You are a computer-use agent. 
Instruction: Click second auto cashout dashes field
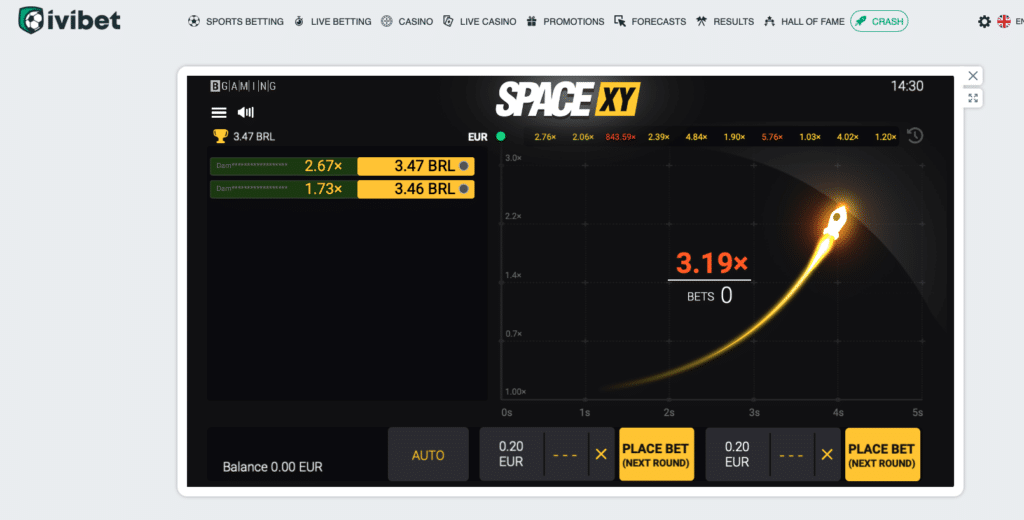pos(791,455)
